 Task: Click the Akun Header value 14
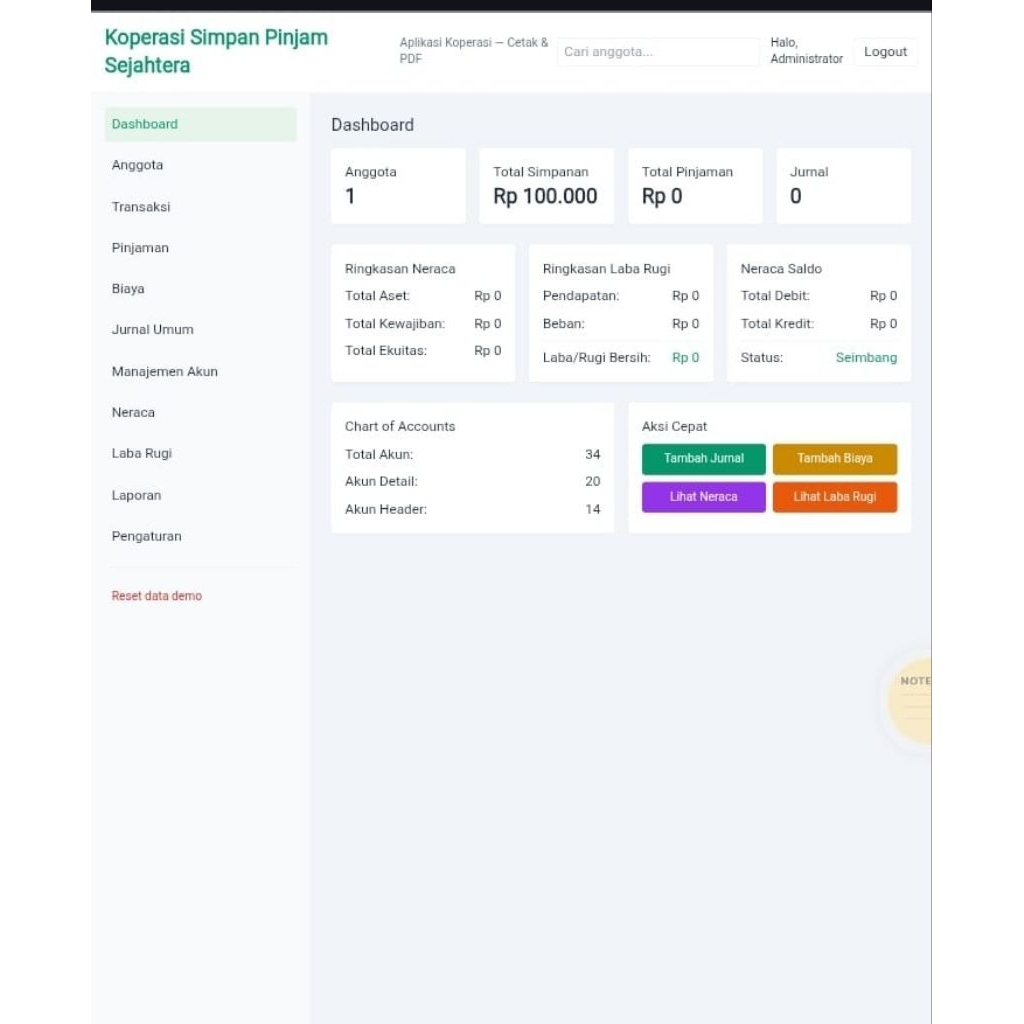[x=592, y=509]
